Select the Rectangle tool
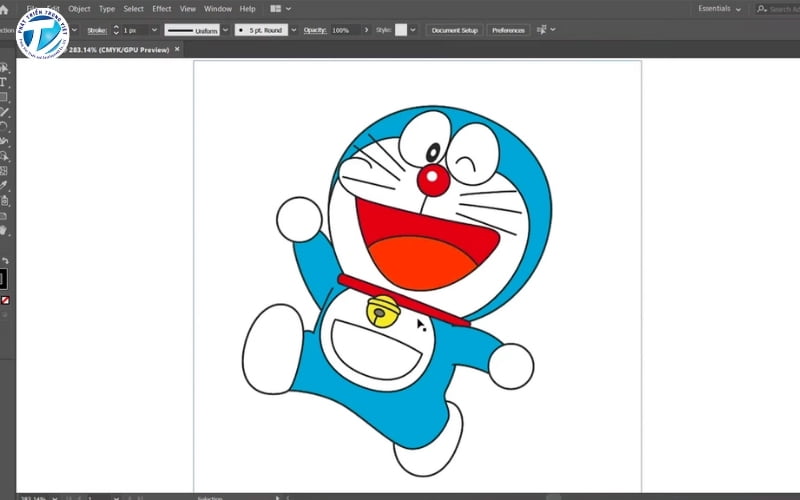Screen dimensions: 800x500 point(4,97)
